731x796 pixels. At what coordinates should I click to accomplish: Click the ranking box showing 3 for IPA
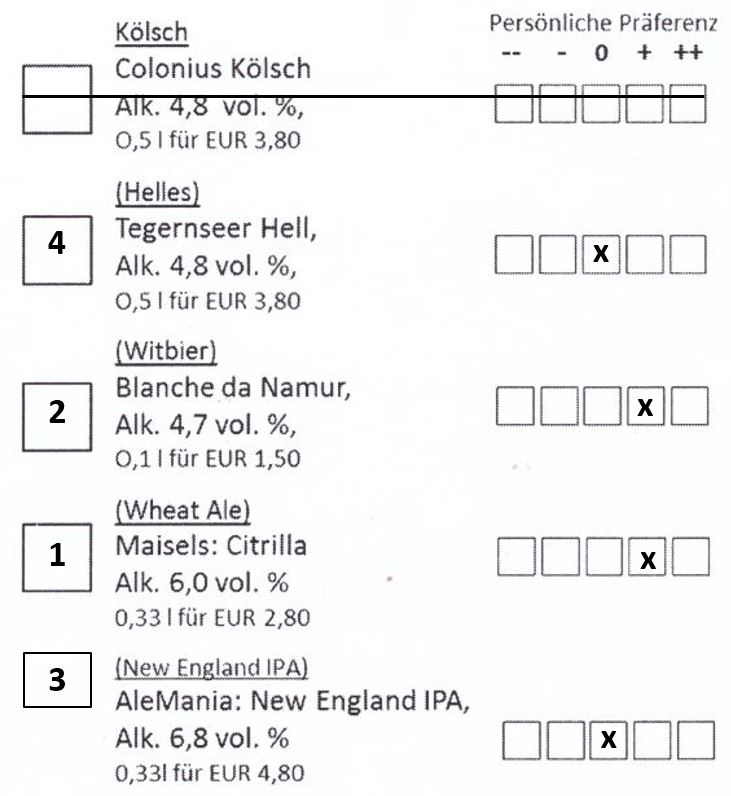pos(57,680)
